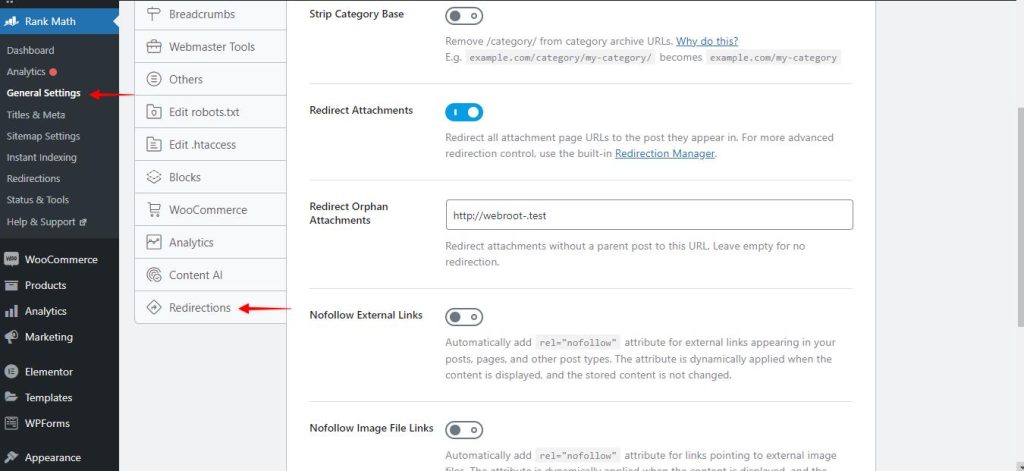
Task: Open the Redirection Manager link
Action: pyautogui.click(x=664, y=154)
